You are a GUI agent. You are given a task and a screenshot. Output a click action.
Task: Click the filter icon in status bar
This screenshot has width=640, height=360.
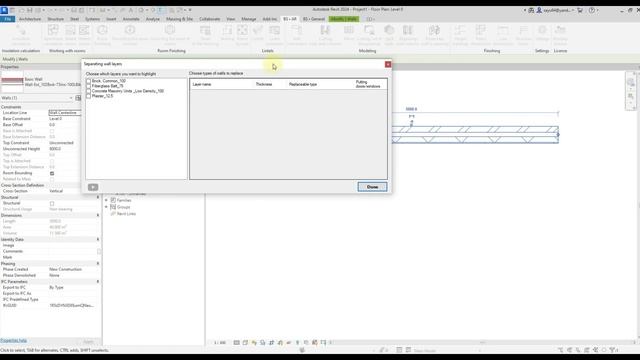coord(613,350)
